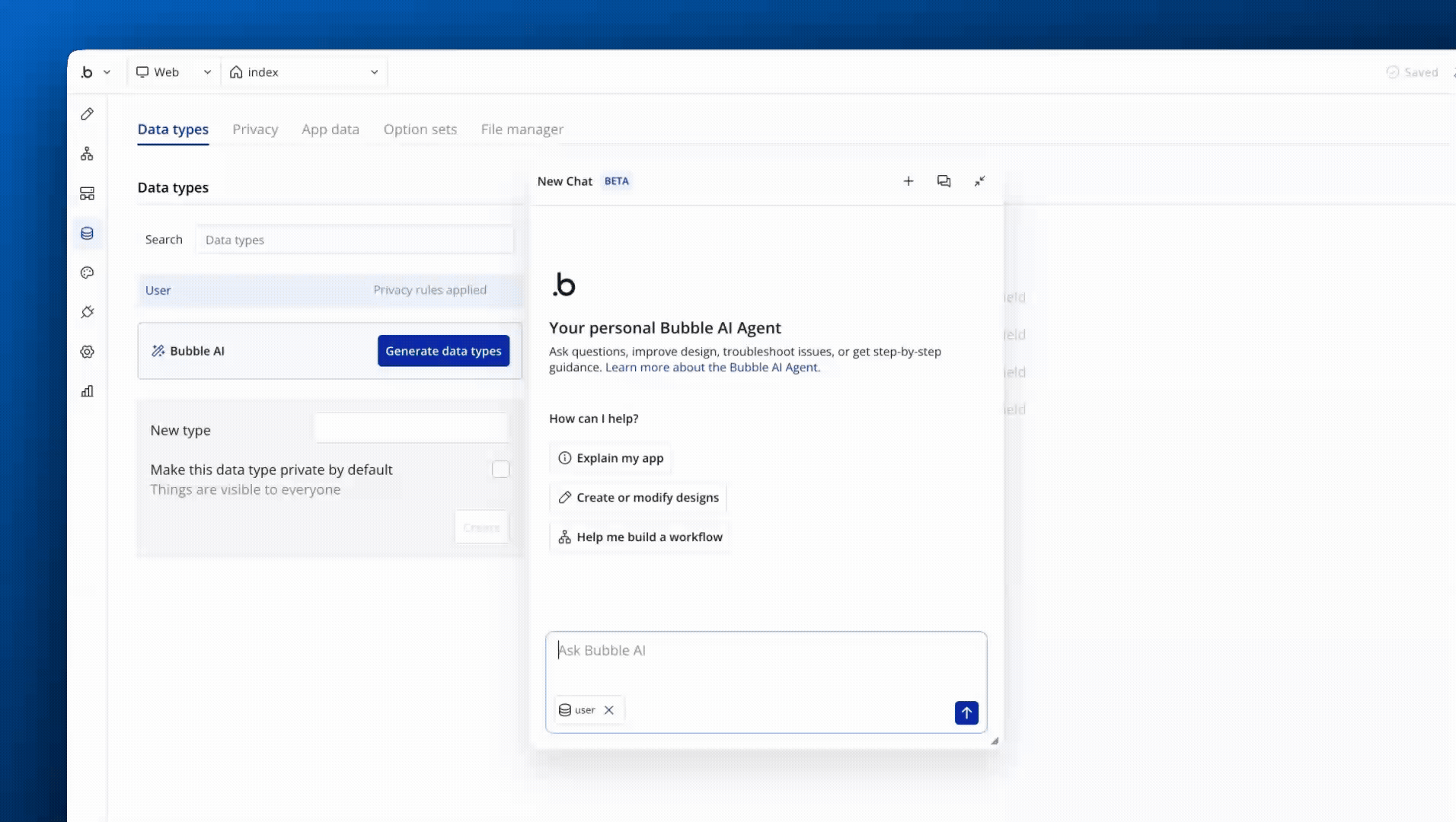
Task: Open the Workflow tab icon in sidebar
Action: point(88,154)
